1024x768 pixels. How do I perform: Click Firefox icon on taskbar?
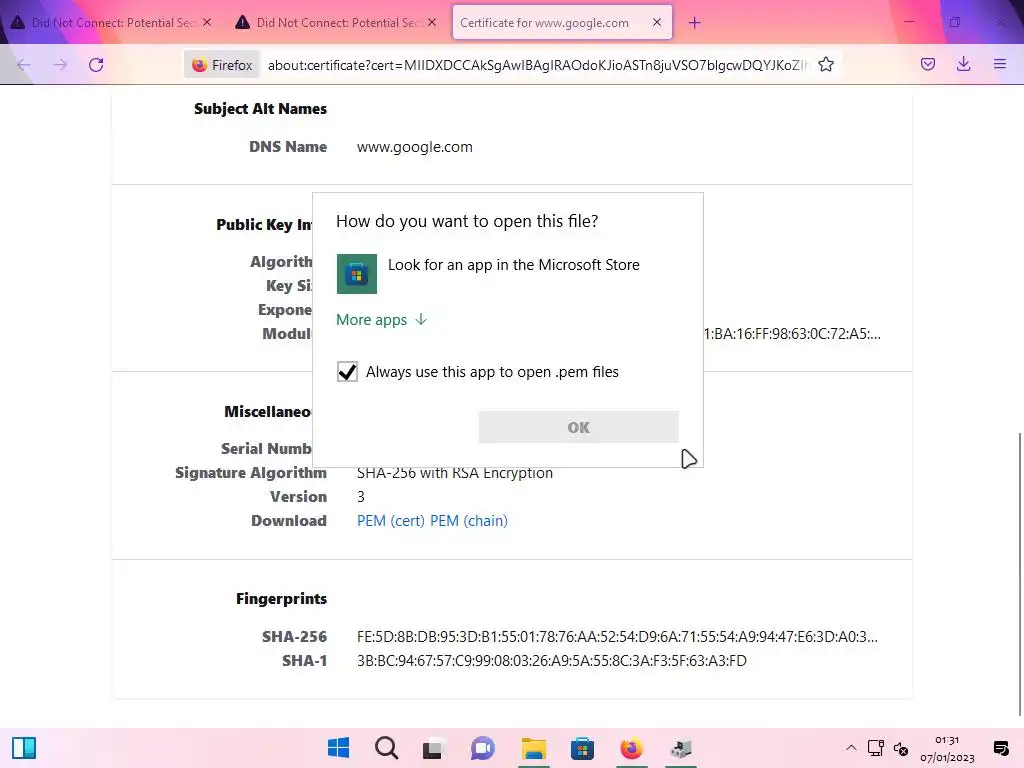tap(631, 748)
